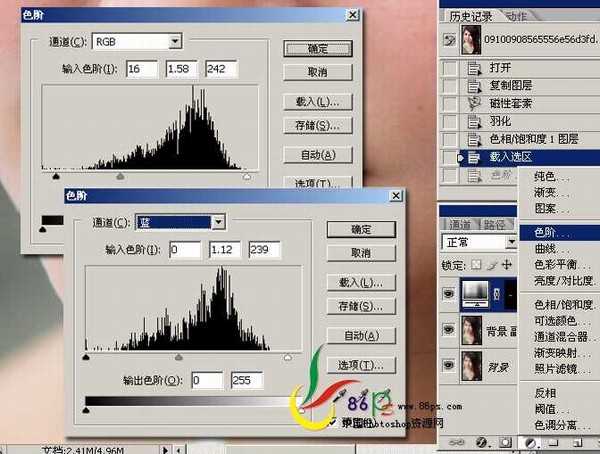Screen dimensions: 600x454
Task: Click 自动(A) in the RGB Levels dialog
Action: pos(316,155)
